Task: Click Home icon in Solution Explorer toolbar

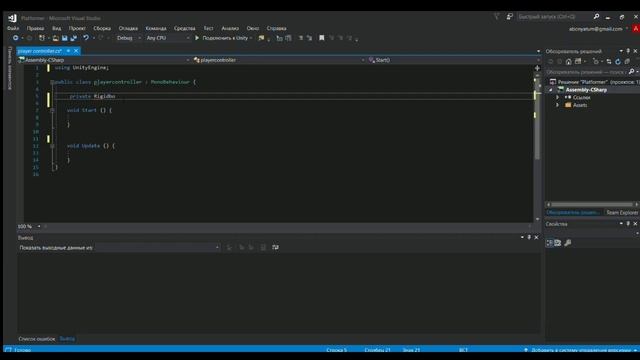Action: coord(569,62)
